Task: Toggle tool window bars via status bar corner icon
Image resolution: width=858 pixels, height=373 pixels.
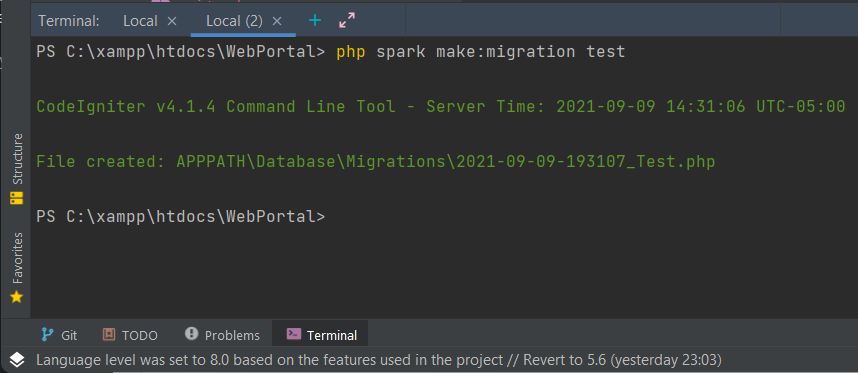Action: coord(17,360)
